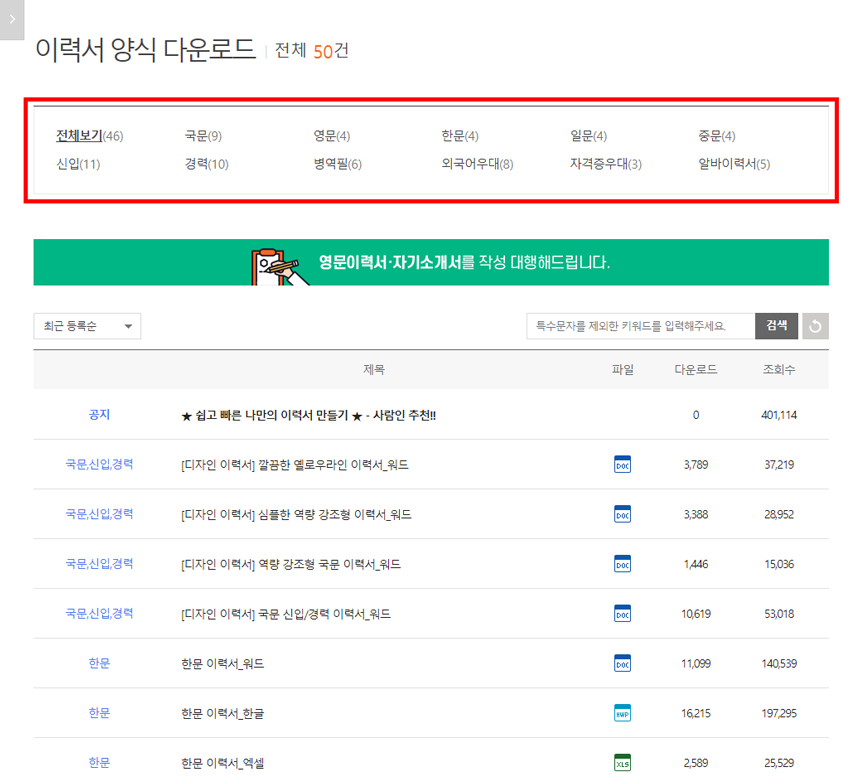Filter by 일문(4) category
Image resolution: width=860 pixels, height=784 pixels.
[588, 136]
